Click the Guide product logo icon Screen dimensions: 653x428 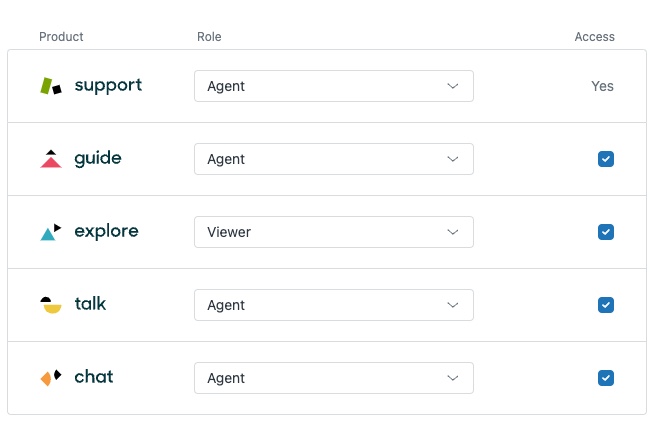[x=51, y=159]
